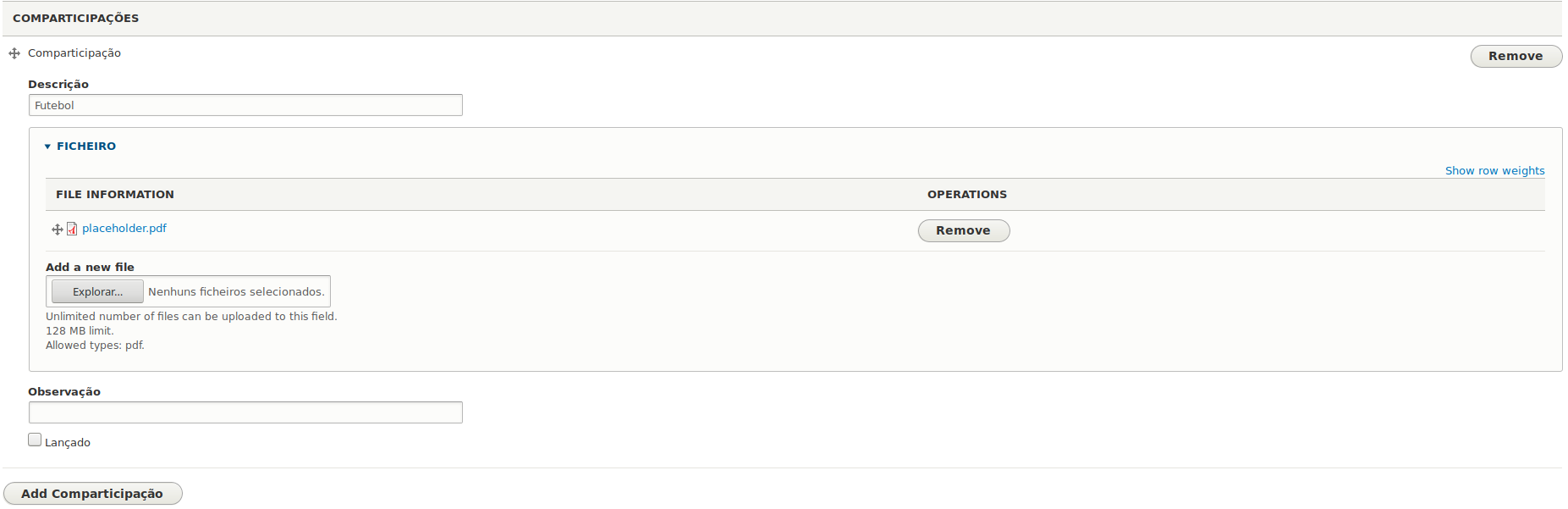Screen dimensions: 1568x509
Task: Click the drag handle beside Comparticipação
Action: [14, 53]
